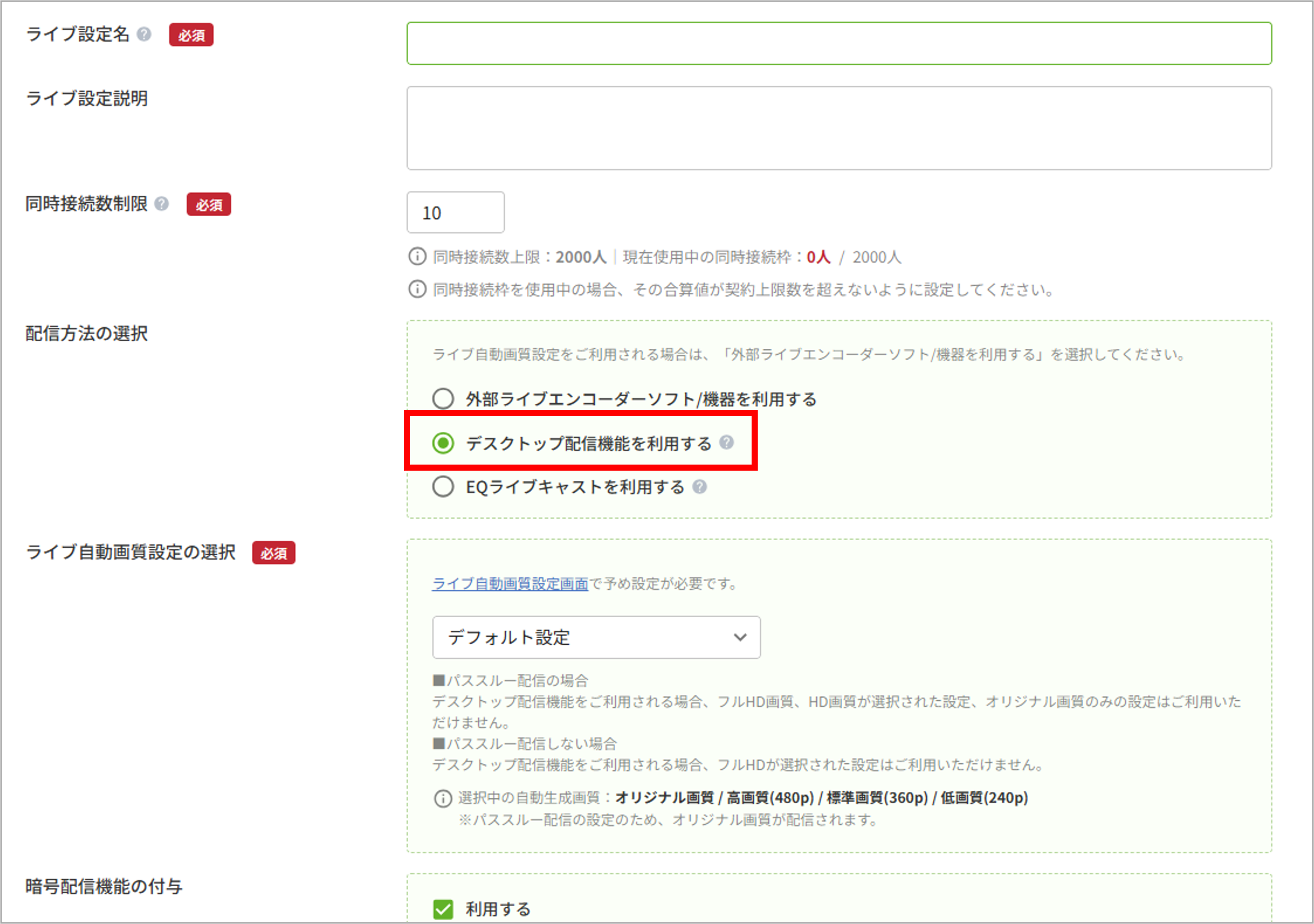Open the ライブ自動画質設定画面 link
The height and width of the screenshot is (924, 1314).
click(510, 584)
